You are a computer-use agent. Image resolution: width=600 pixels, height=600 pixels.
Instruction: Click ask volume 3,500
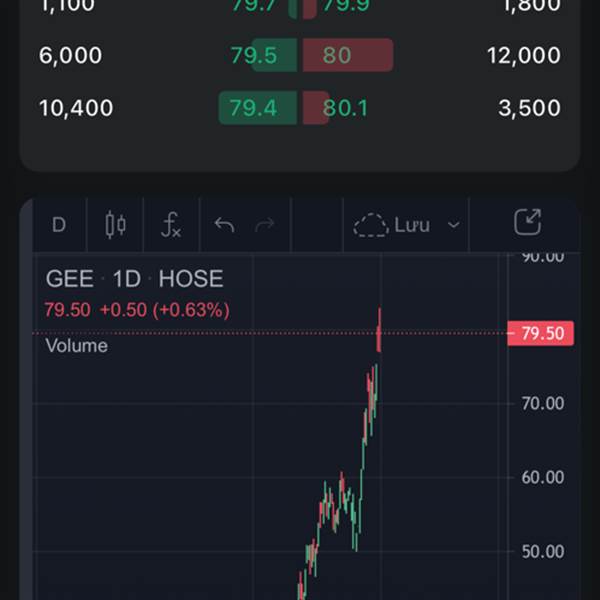click(530, 108)
